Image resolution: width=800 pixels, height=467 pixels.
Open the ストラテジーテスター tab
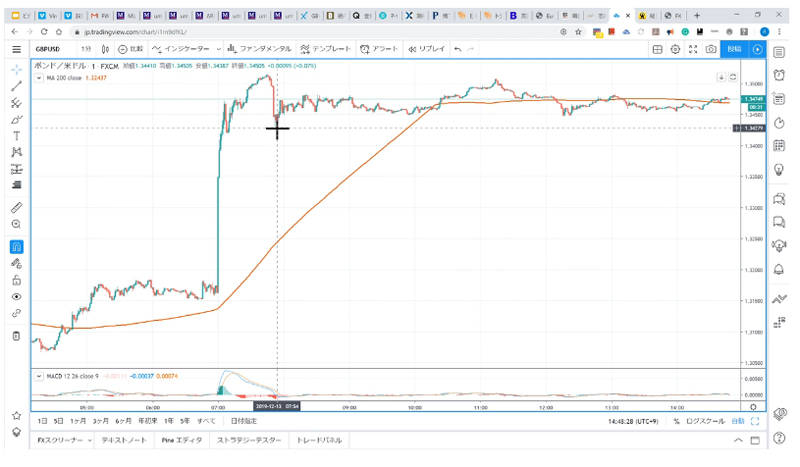tap(249, 440)
